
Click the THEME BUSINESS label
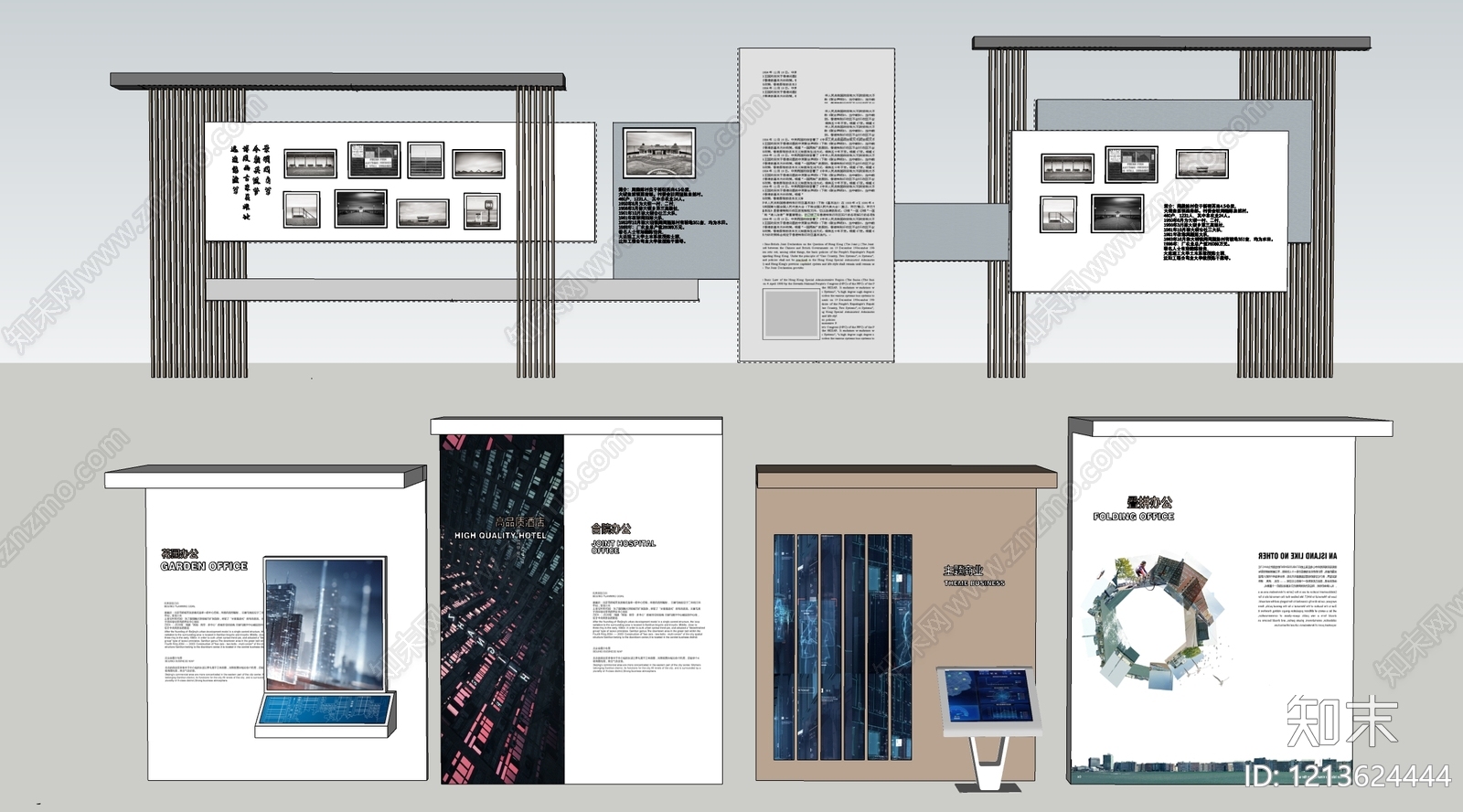(x=974, y=582)
